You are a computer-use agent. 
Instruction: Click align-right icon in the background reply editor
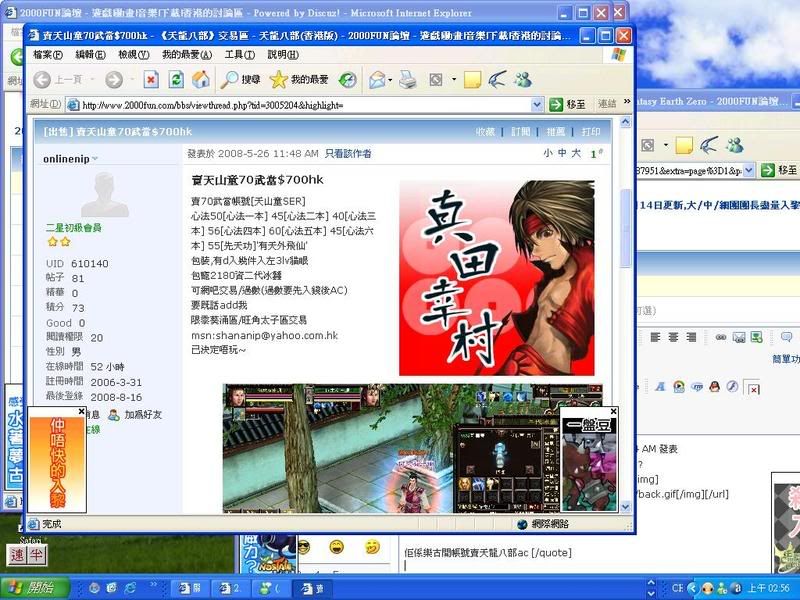[x=691, y=337]
